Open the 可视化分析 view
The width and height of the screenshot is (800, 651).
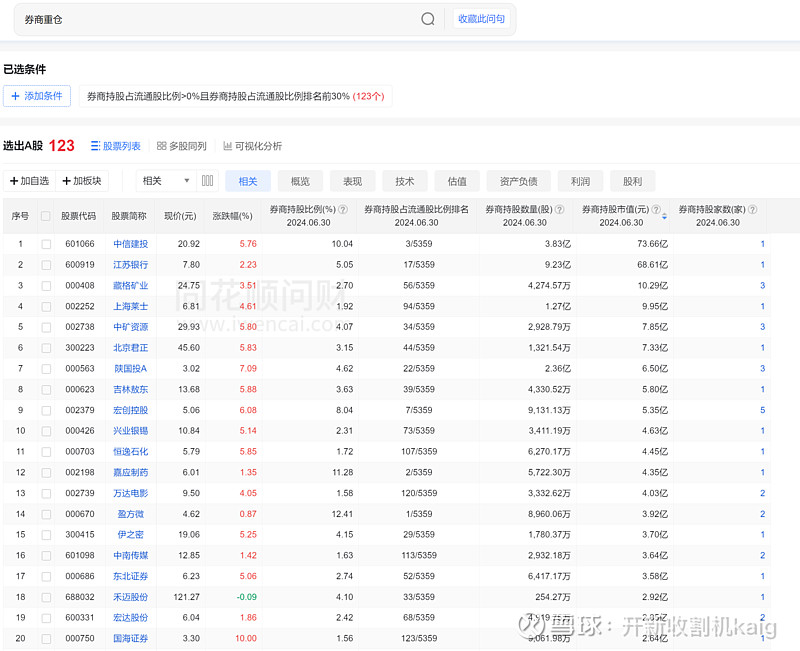[253, 146]
